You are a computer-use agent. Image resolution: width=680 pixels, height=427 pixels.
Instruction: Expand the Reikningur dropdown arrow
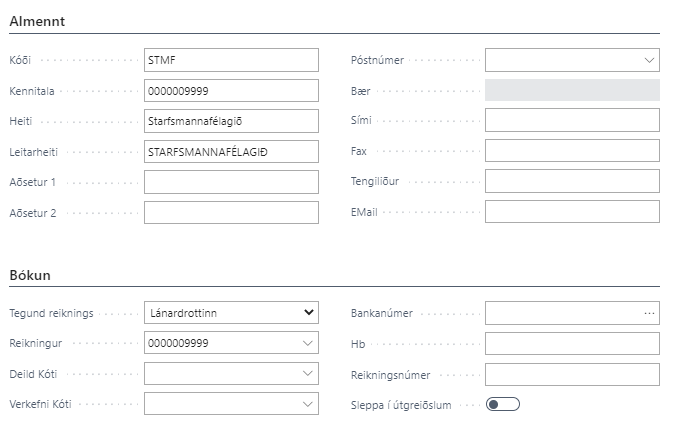coord(308,344)
